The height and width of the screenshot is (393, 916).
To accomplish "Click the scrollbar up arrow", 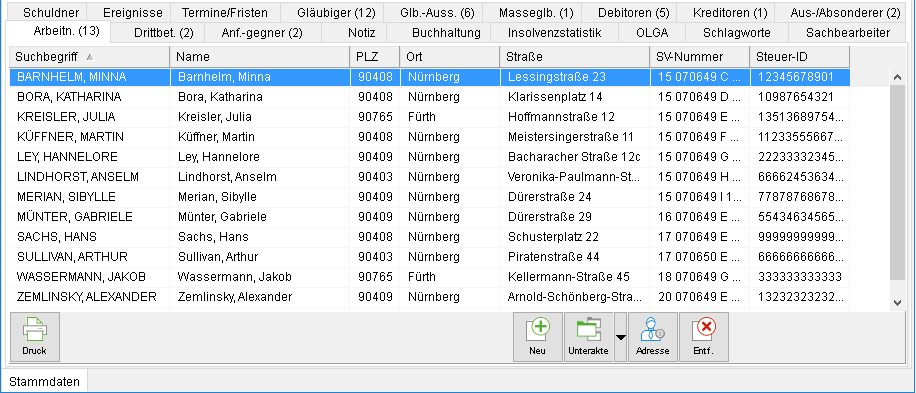I will click(898, 76).
